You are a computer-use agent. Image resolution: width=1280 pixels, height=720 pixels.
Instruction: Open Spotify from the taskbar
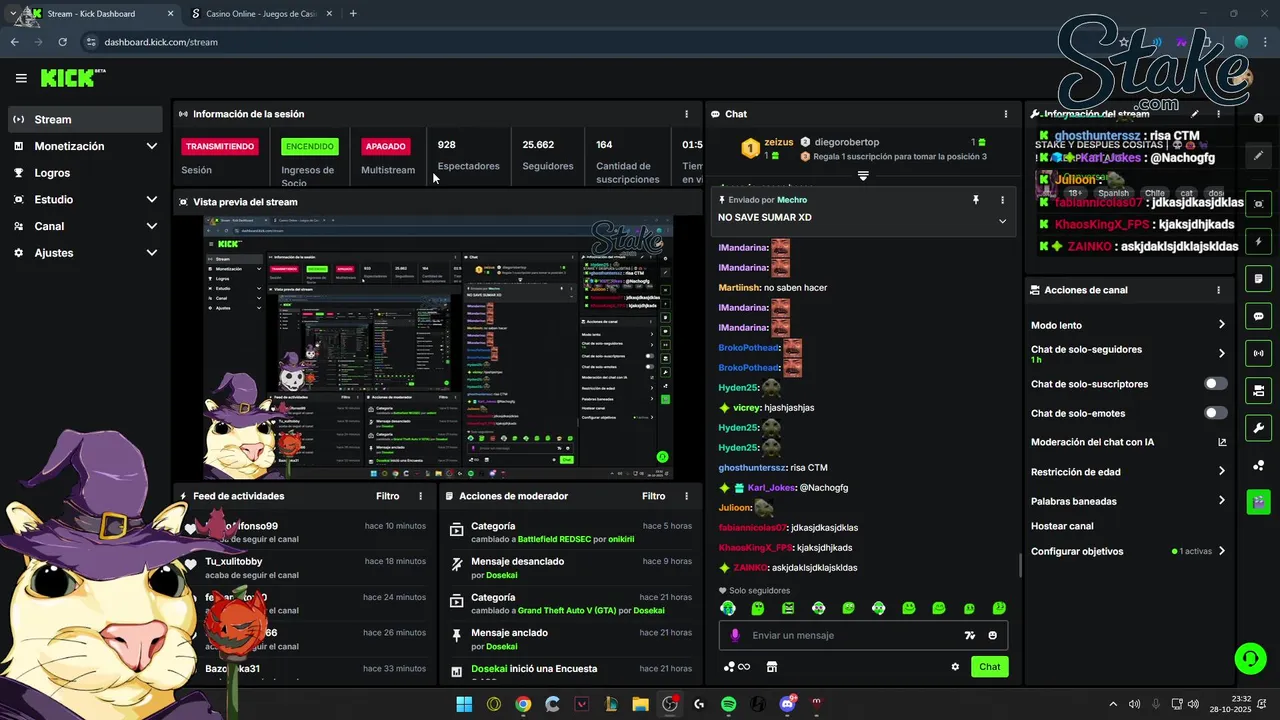tap(728, 704)
